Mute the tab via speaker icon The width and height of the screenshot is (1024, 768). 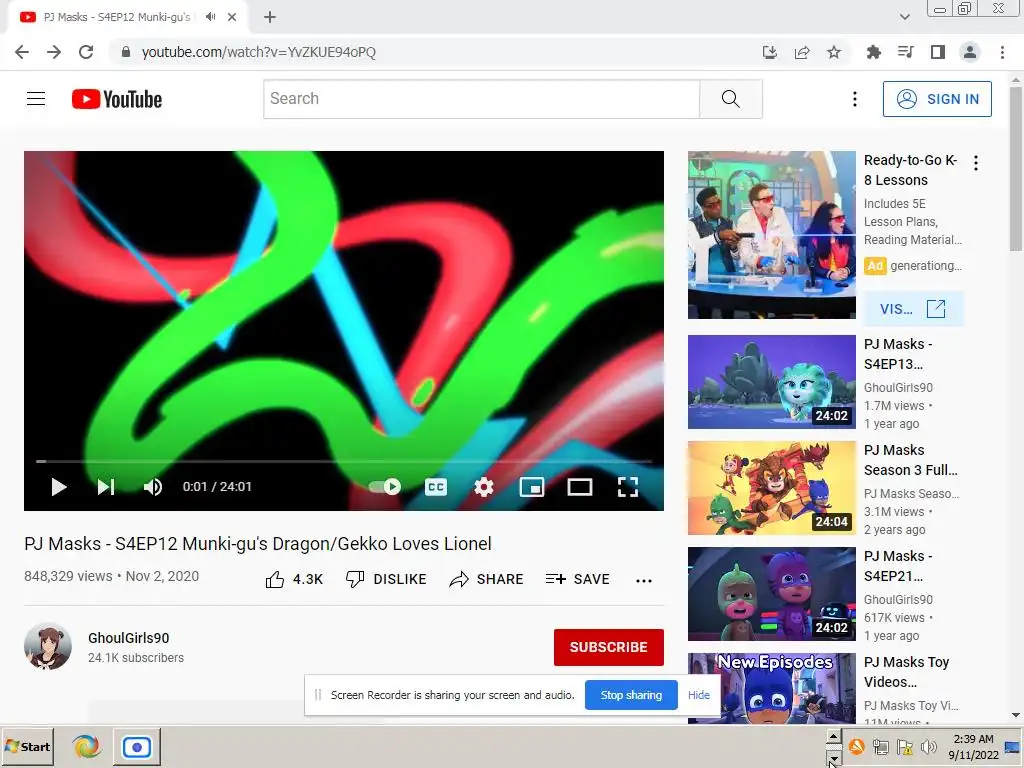tap(210, 17)
